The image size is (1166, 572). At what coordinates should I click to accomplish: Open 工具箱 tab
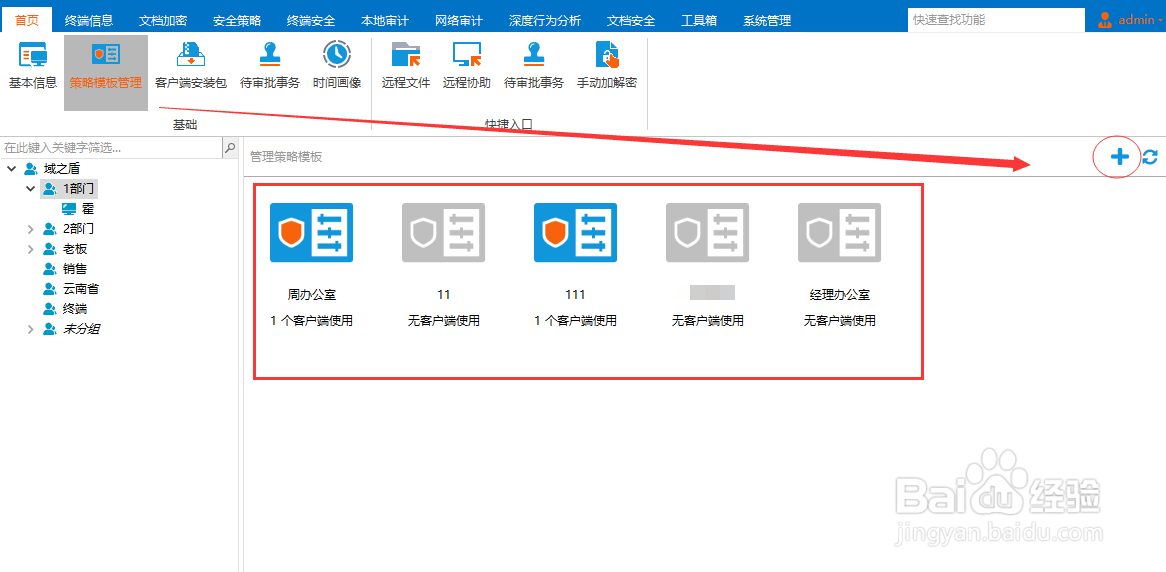(699, 21)
